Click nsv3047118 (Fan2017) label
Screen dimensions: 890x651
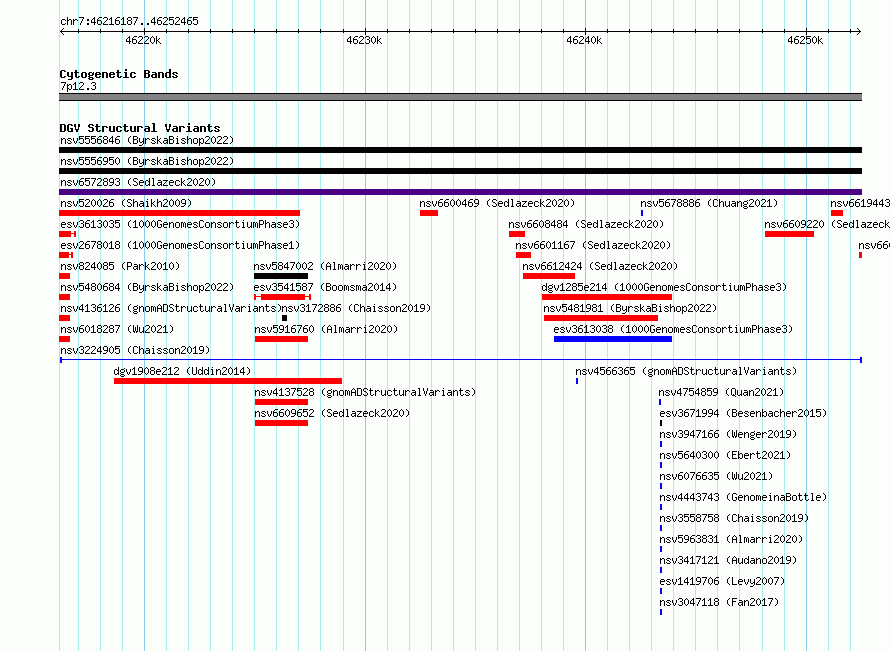pos(719,602)
